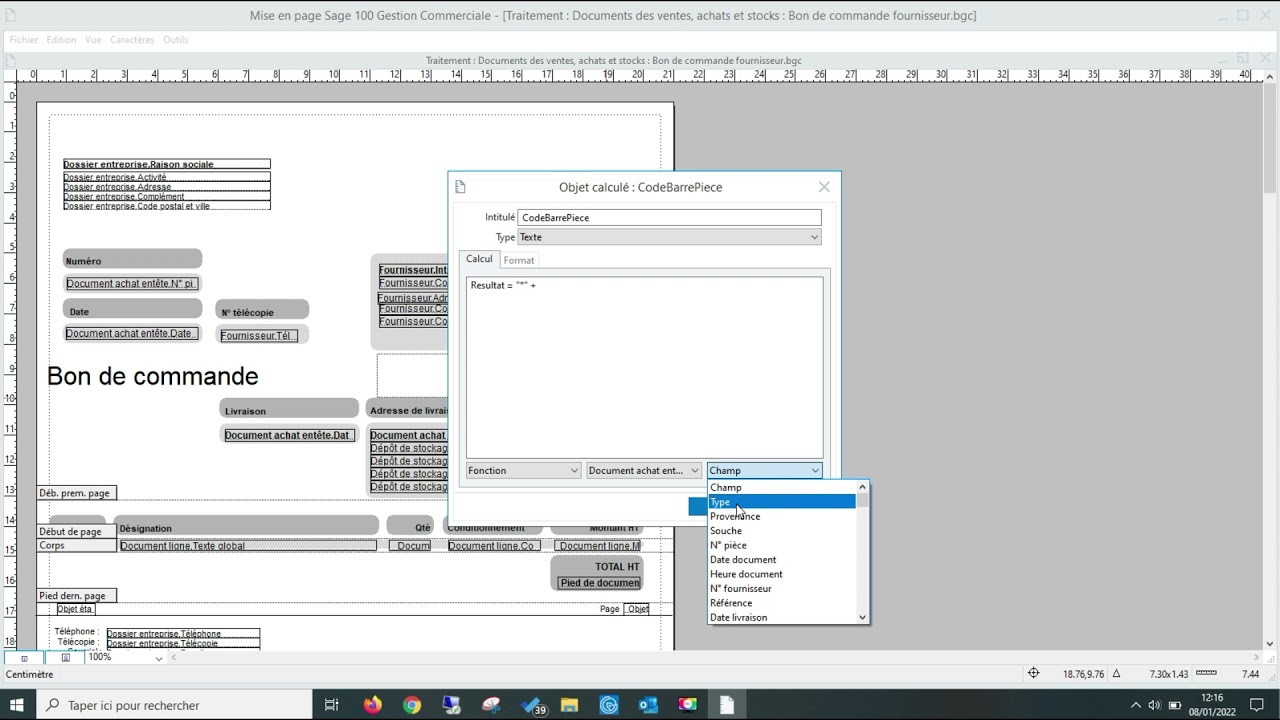Screen dimensions: 1280x720
Task: Switch to the Format tab
Action: 518,260
